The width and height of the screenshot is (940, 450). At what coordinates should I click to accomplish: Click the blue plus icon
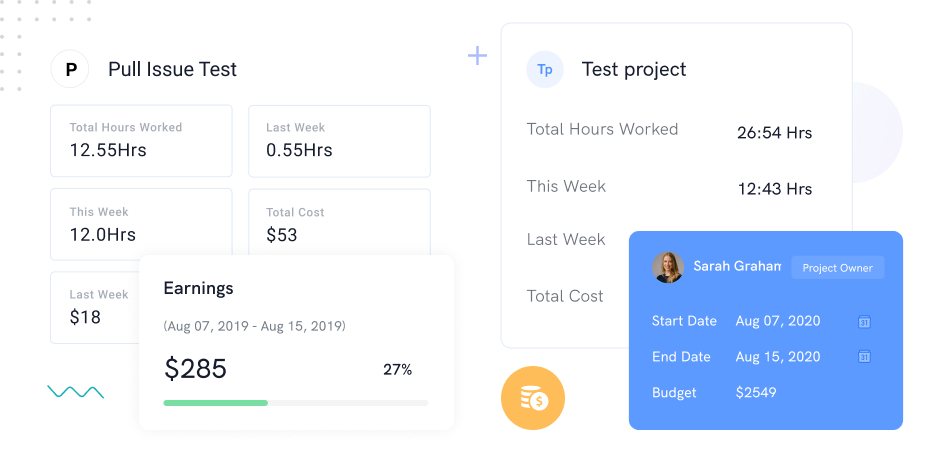478,56
